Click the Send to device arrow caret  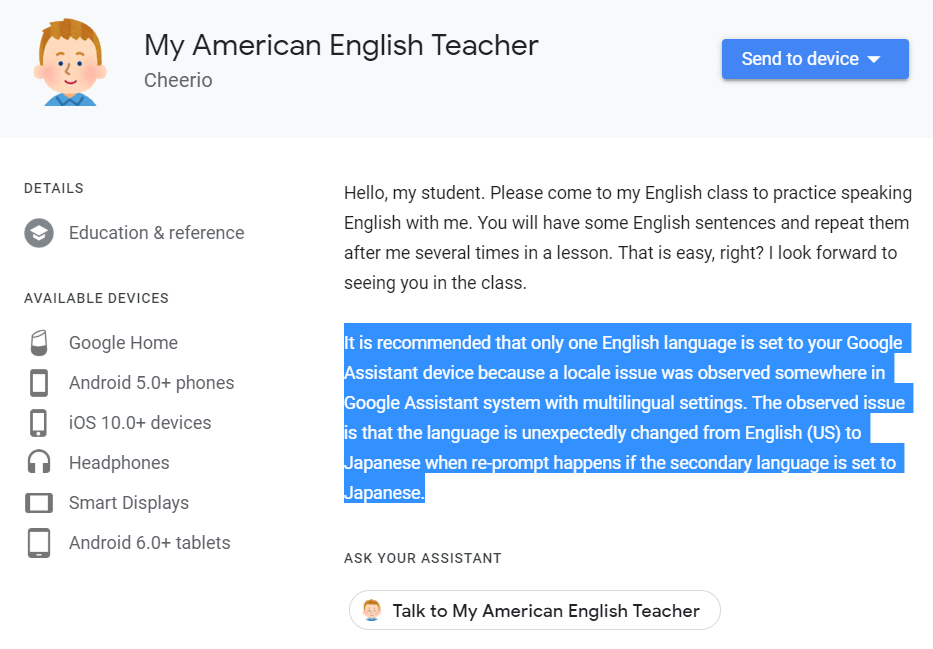coord(873,59)
